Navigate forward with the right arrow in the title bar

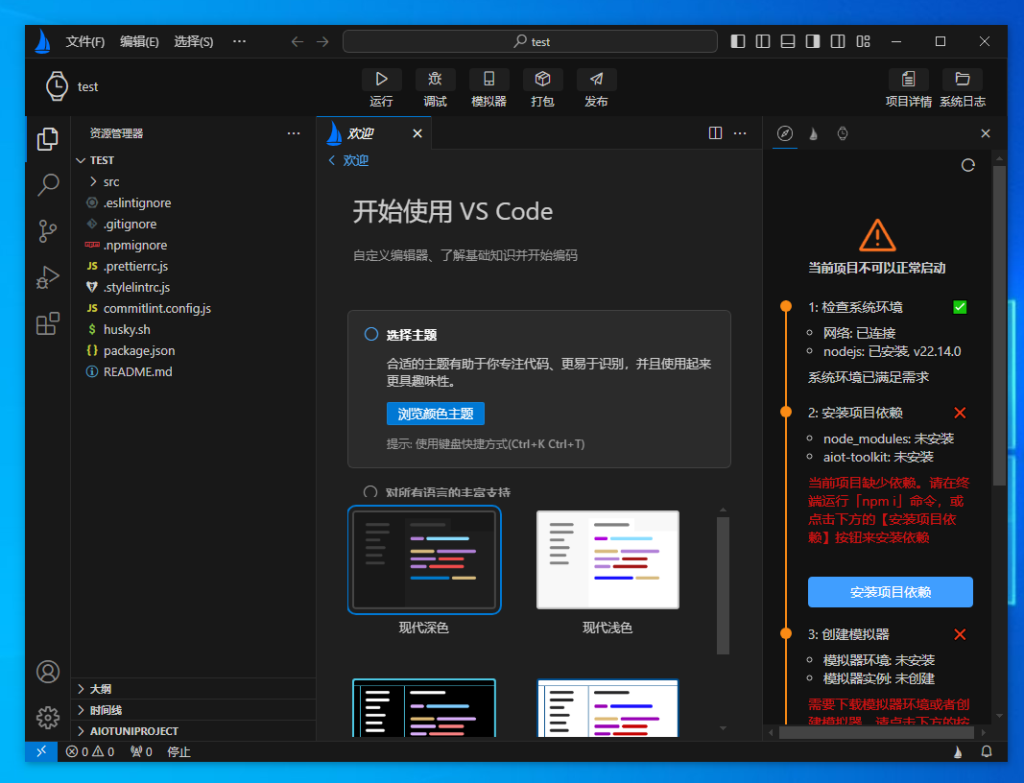323,42
